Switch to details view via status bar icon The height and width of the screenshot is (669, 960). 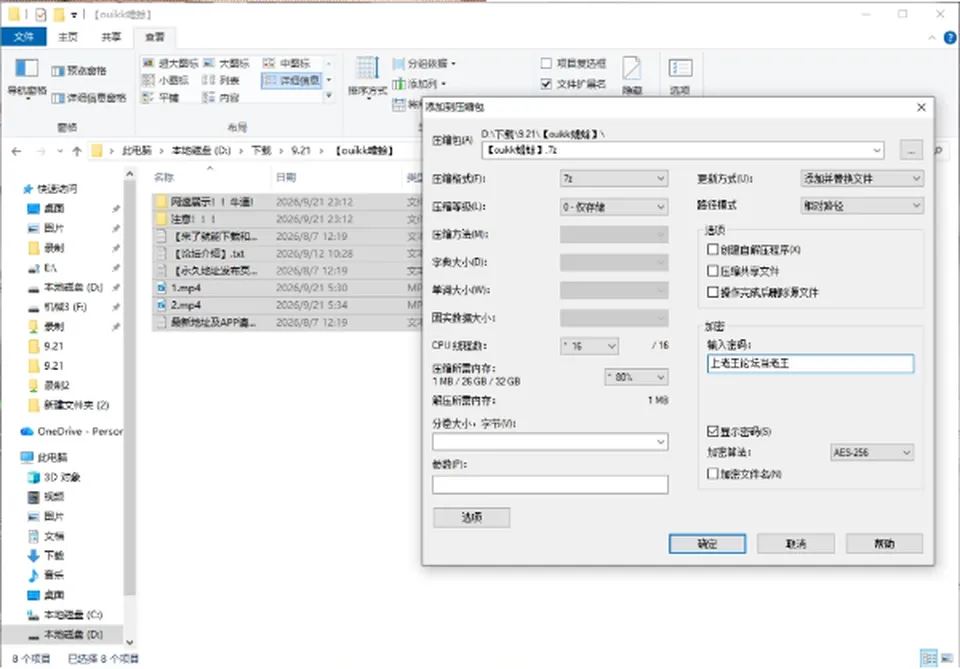tap(929, 659)
